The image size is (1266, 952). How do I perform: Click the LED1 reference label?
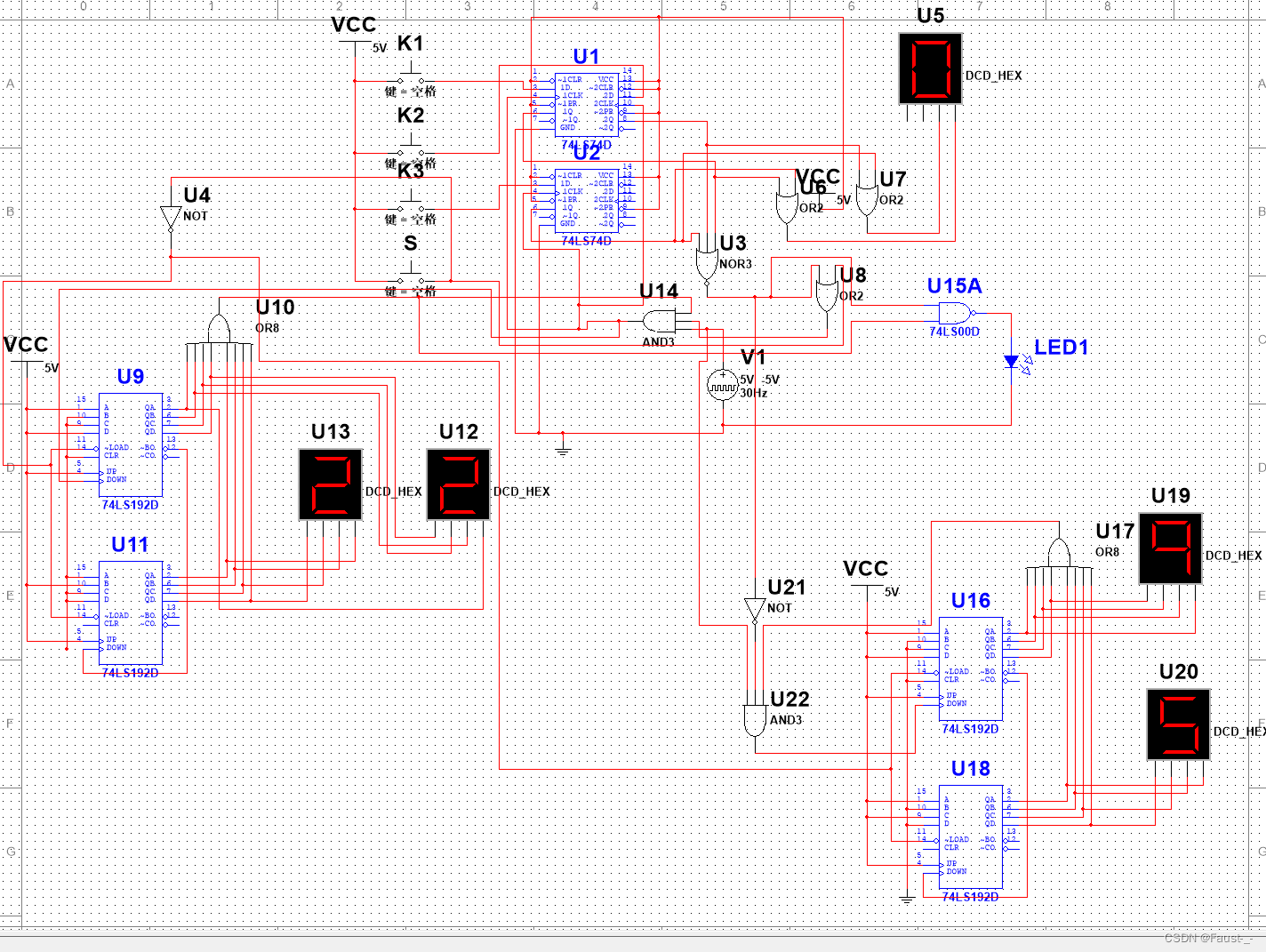pos(1062,348)
